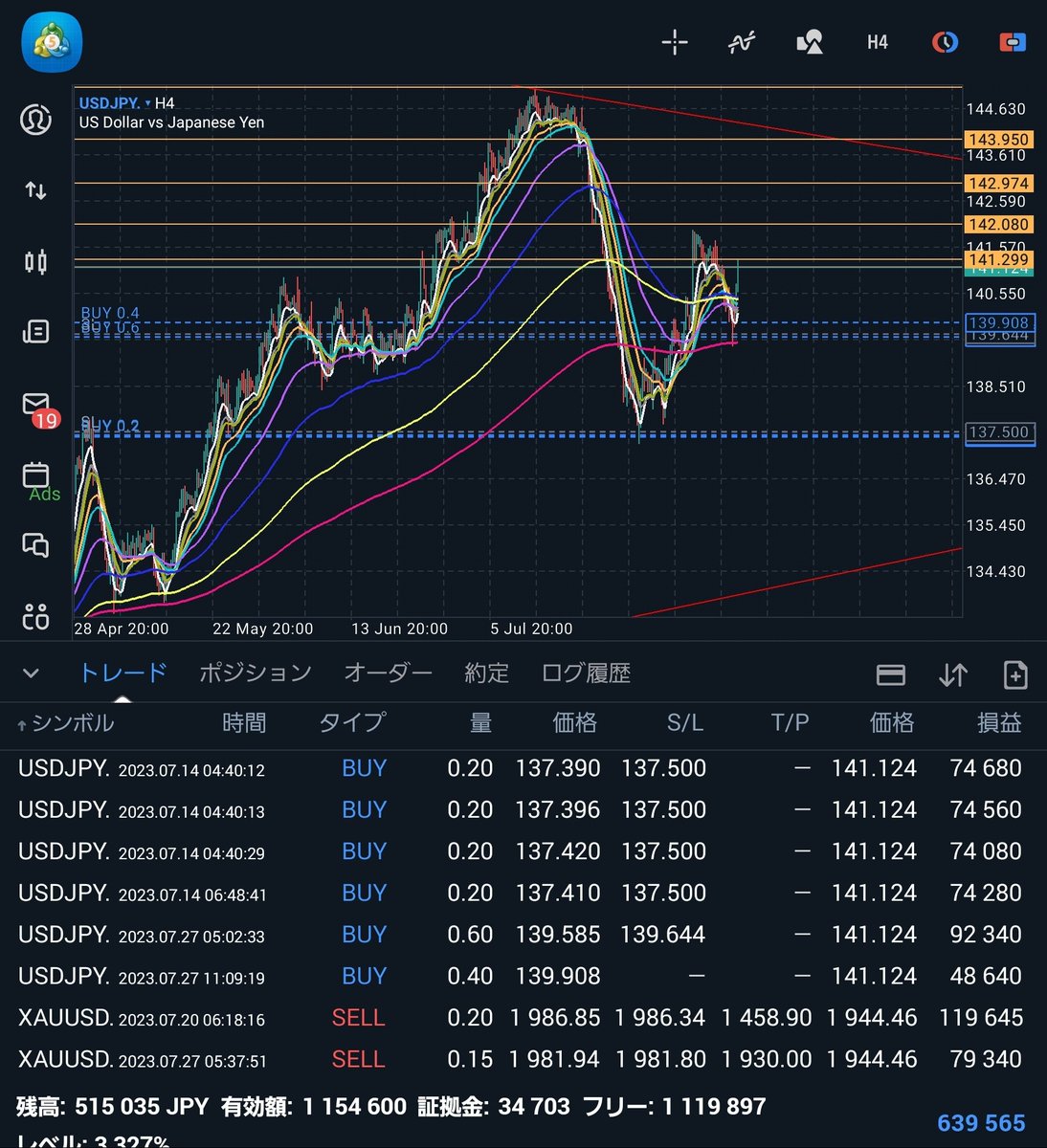Open the news list sidebar icon
The image size is (1047, 1148).
[x=35, y=332]
